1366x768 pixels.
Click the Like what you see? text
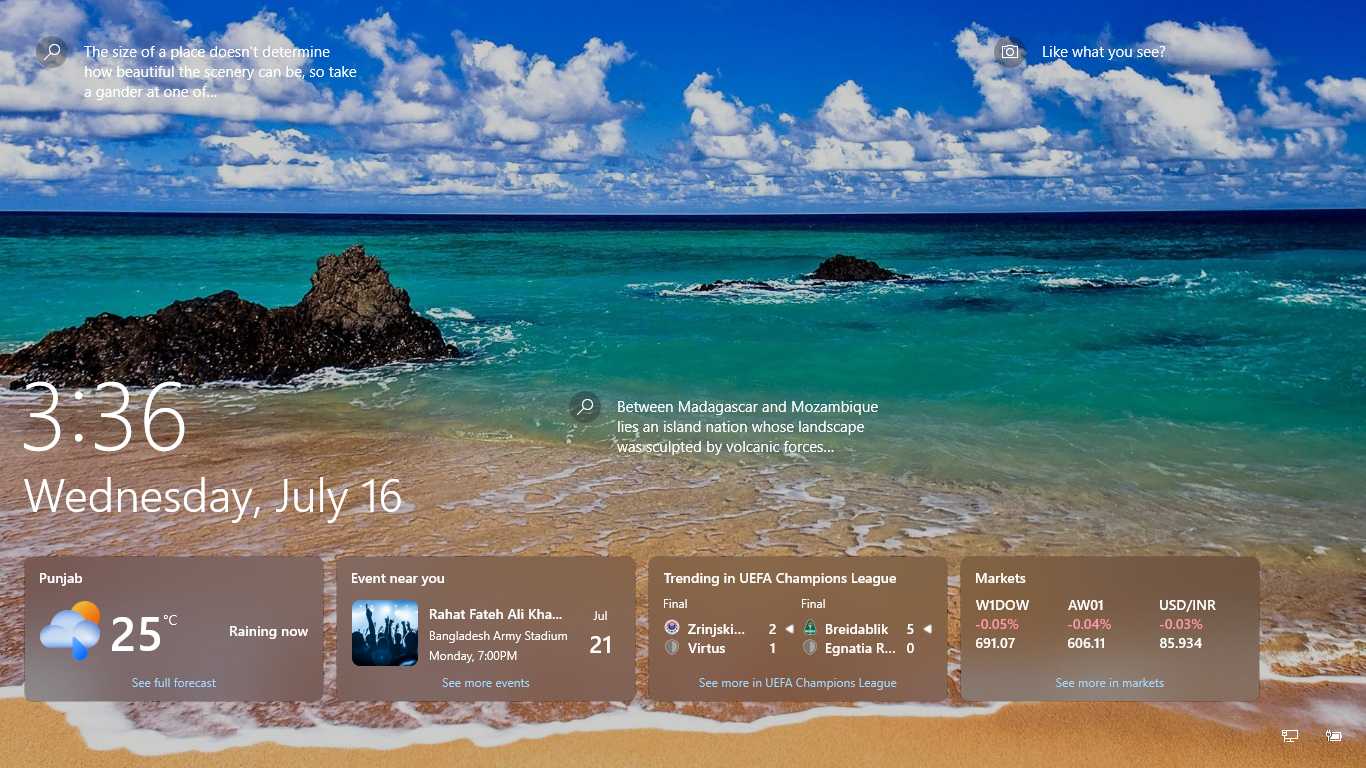1104,52
